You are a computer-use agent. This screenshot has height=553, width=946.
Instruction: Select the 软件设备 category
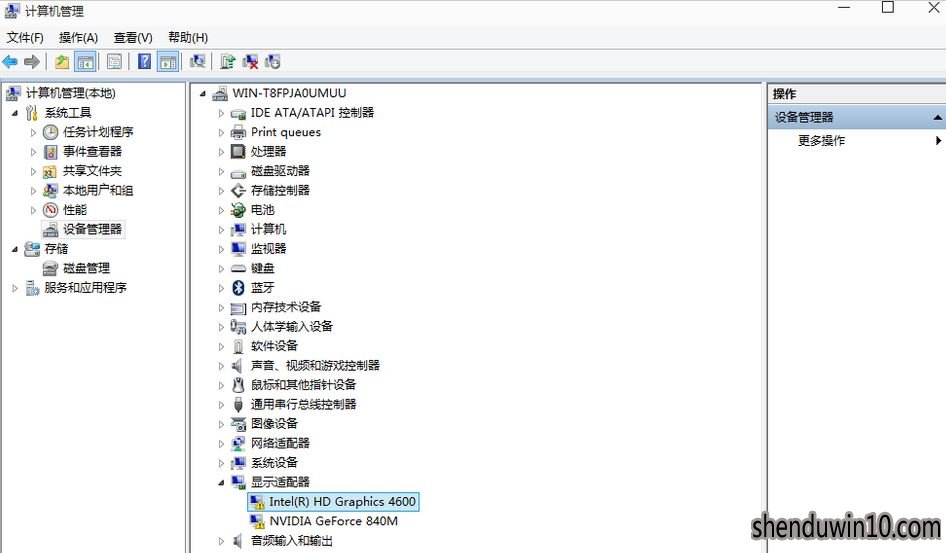click(275, 346)
